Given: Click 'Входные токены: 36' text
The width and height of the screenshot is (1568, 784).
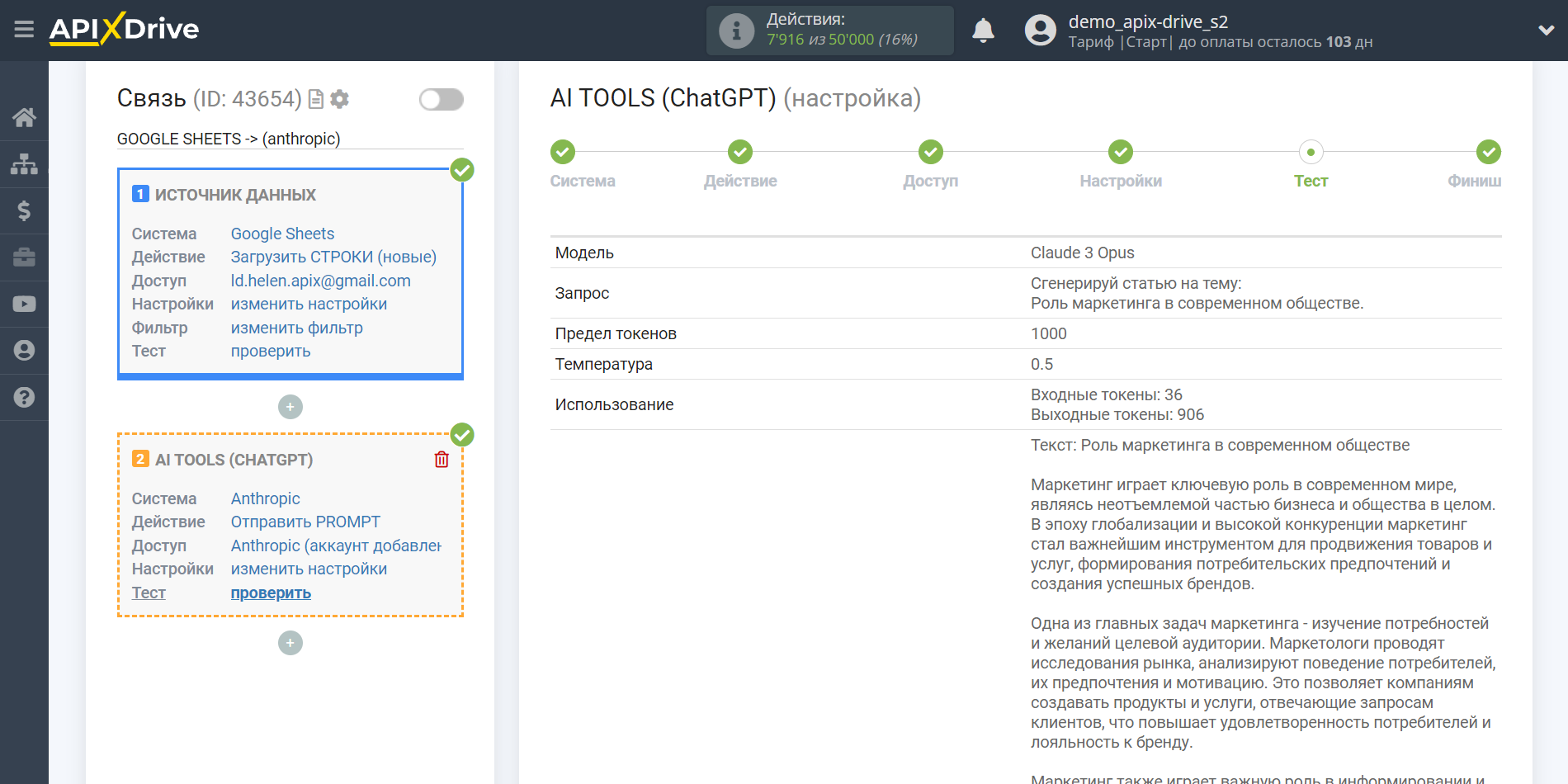Looking at the screenshot, I should point(1106,394).
